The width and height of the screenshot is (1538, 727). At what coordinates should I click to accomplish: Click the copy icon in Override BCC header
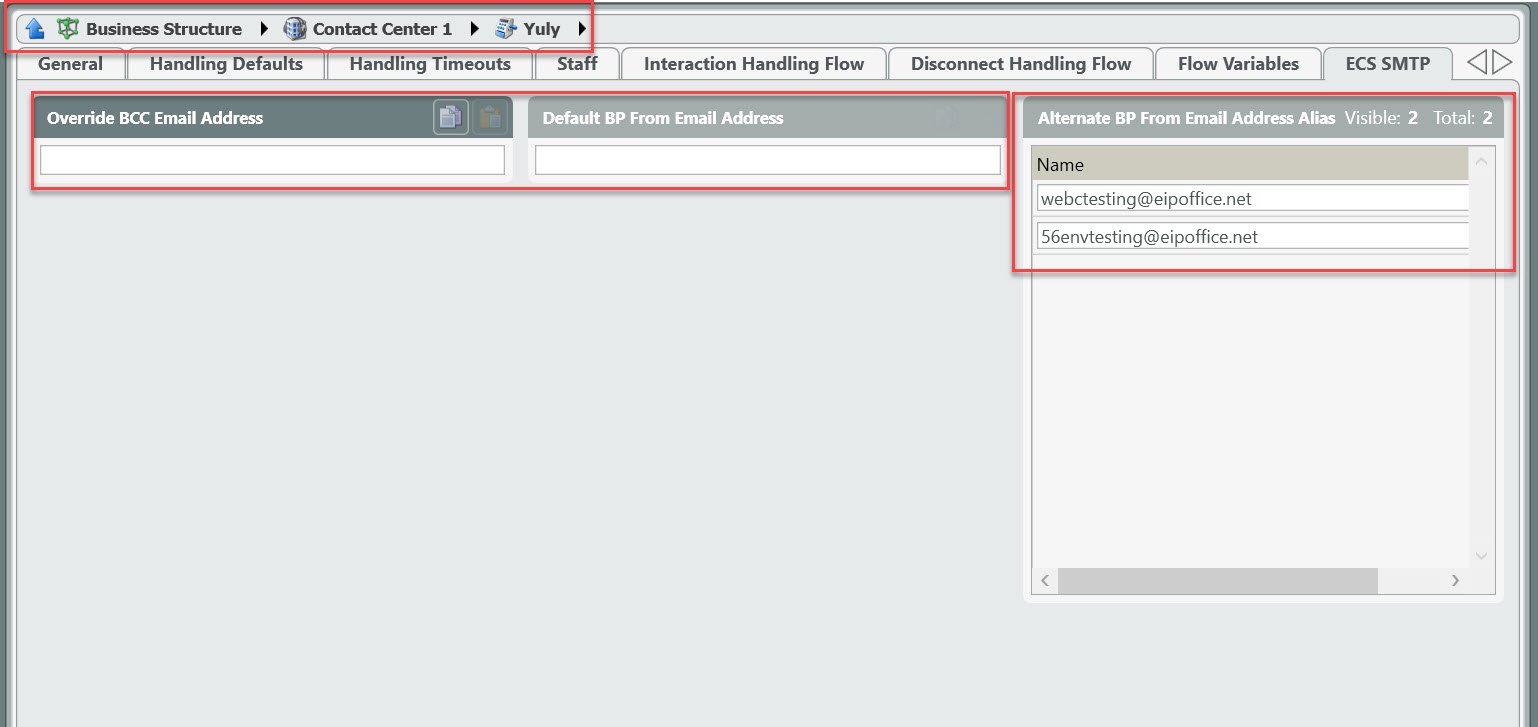tap(450, 118)
